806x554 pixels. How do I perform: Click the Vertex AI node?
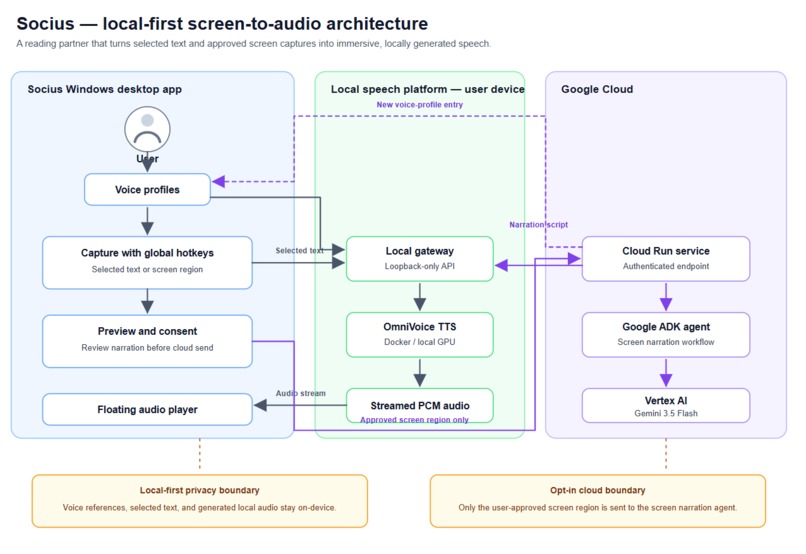click(x=666, y=406)
